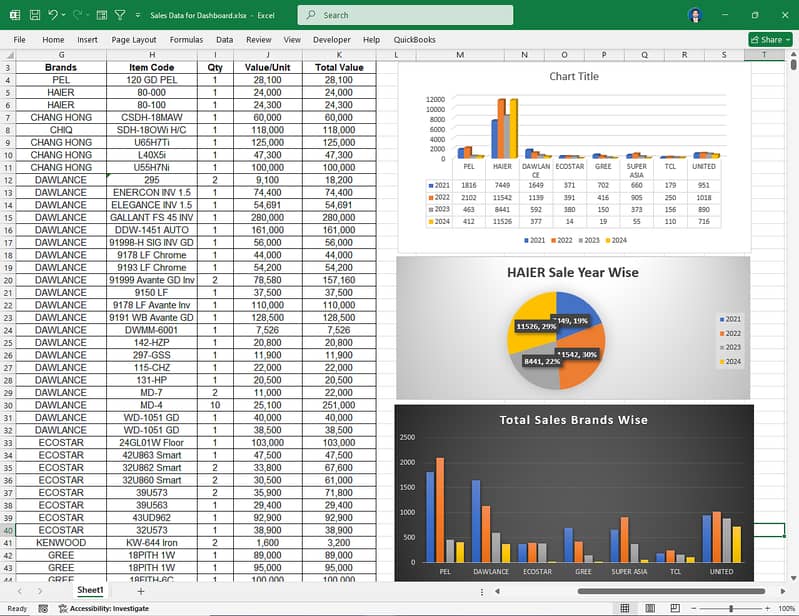The width and height of the screenshot is (799, 616).
Task: Select cell containing GALLANT FS 45 INV
Action: (x=152, y=218)
